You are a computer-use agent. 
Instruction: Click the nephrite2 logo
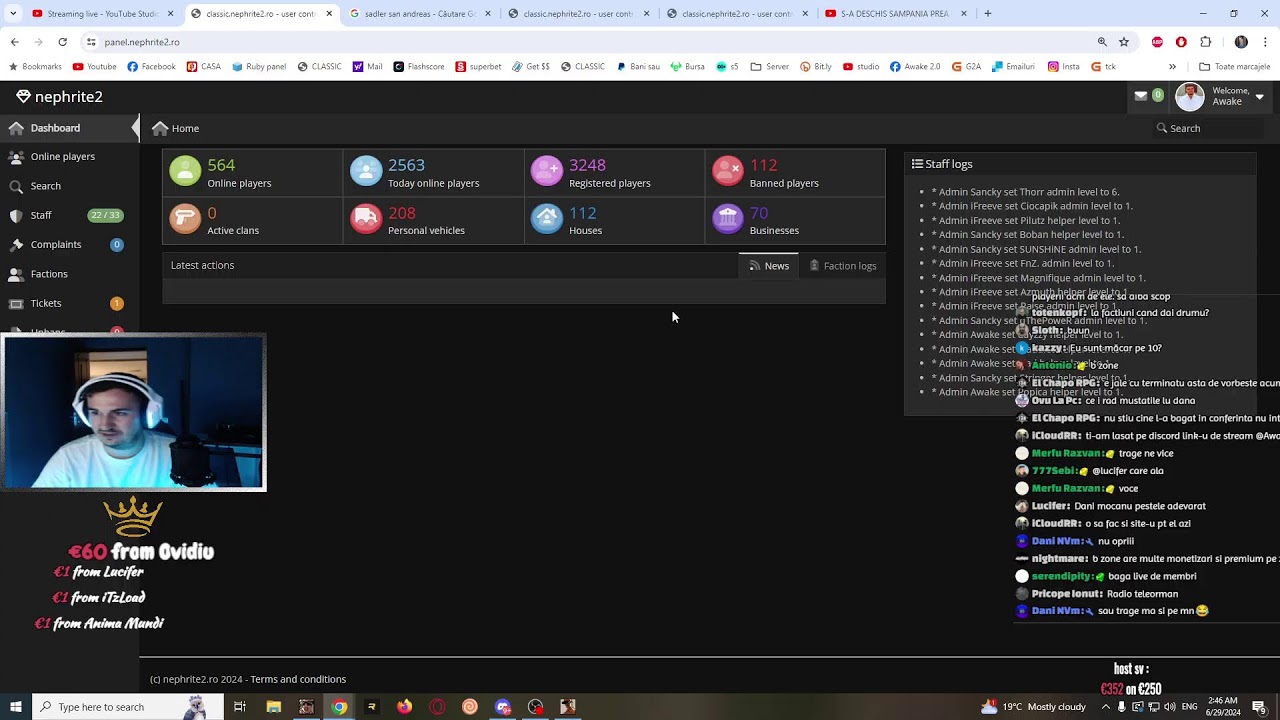[x=60, y=96]
